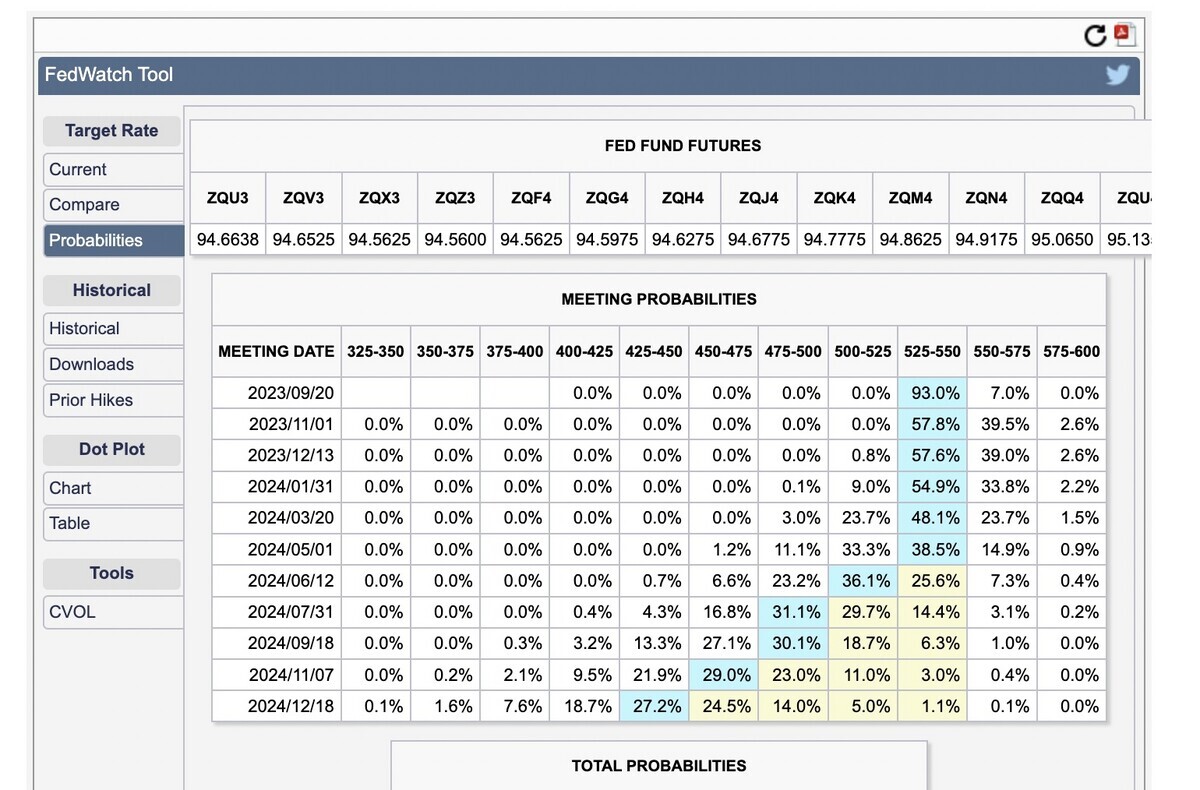Click the 93.0% highlighted probability cell

tap(932, 393)
